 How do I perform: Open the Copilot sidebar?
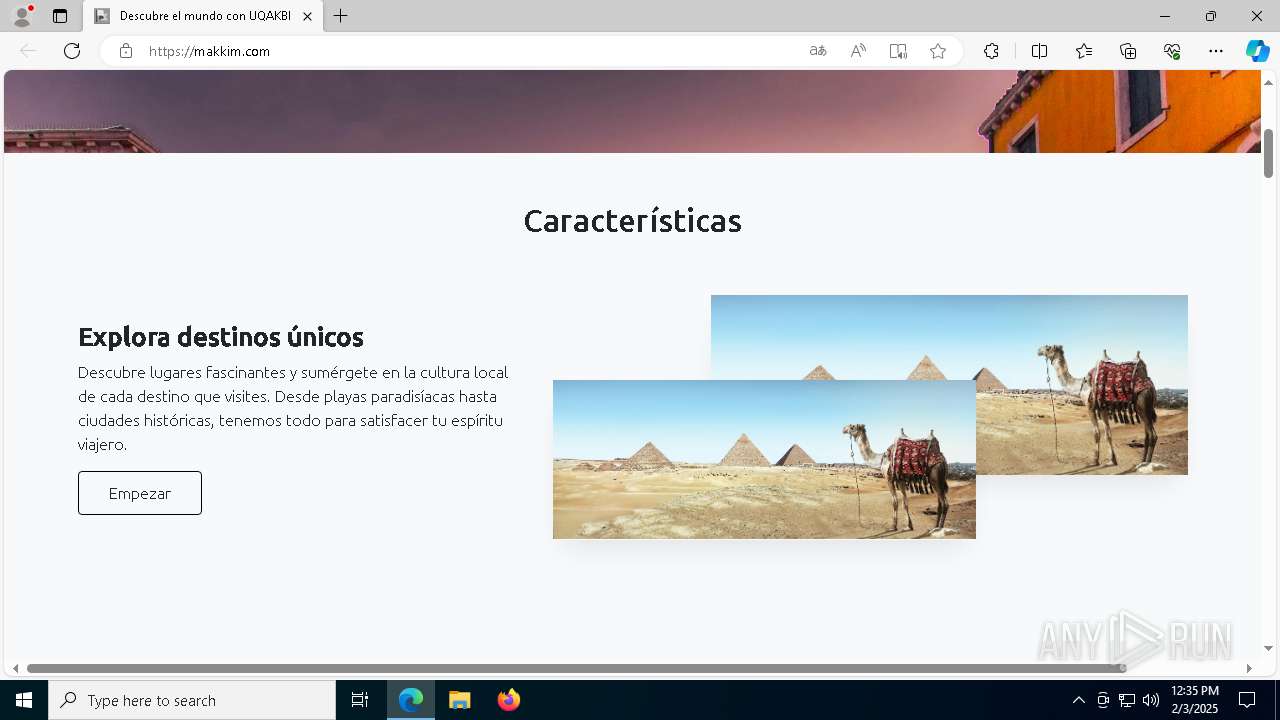(1258, 51)
